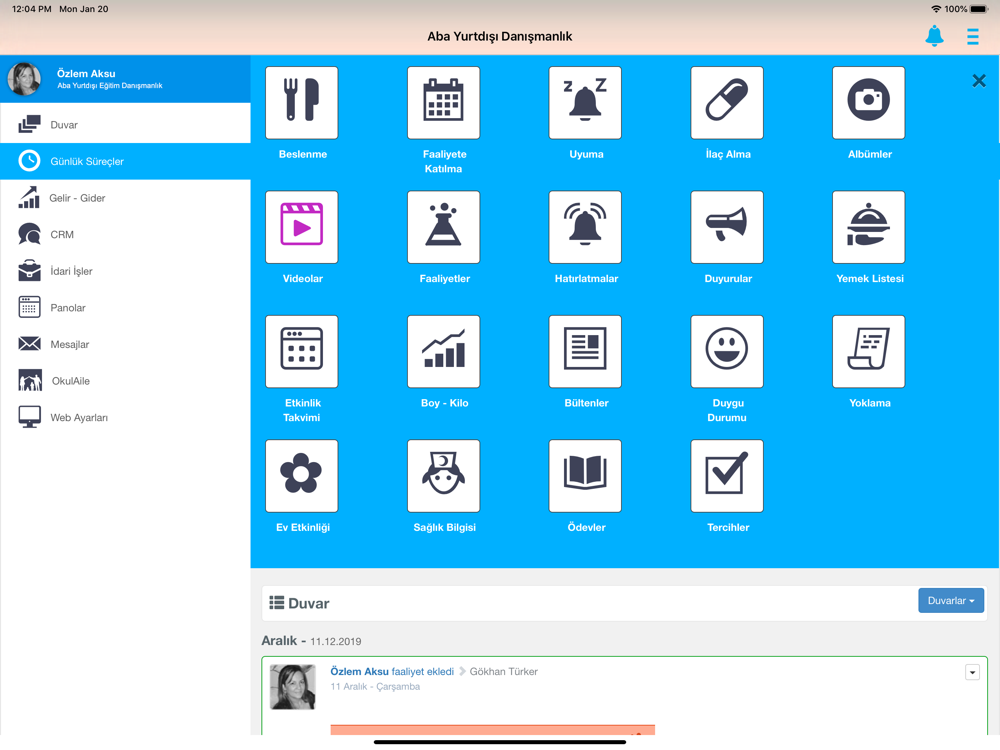Screen dimensions: 1000x750
Task: Open Sağlık Bilgisi nurse tile
Action: click(x=443, y=476)
